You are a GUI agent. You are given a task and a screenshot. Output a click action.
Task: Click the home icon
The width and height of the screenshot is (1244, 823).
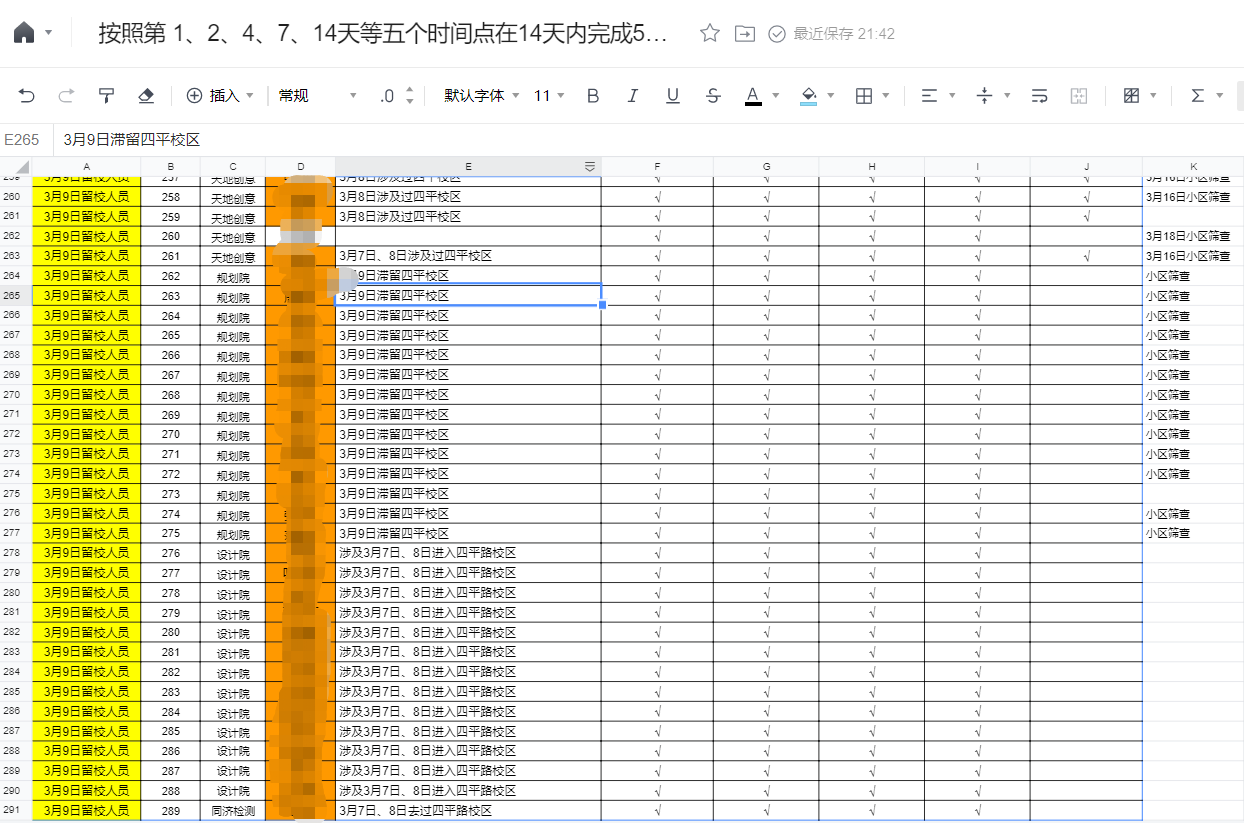[x=24, y=34]
